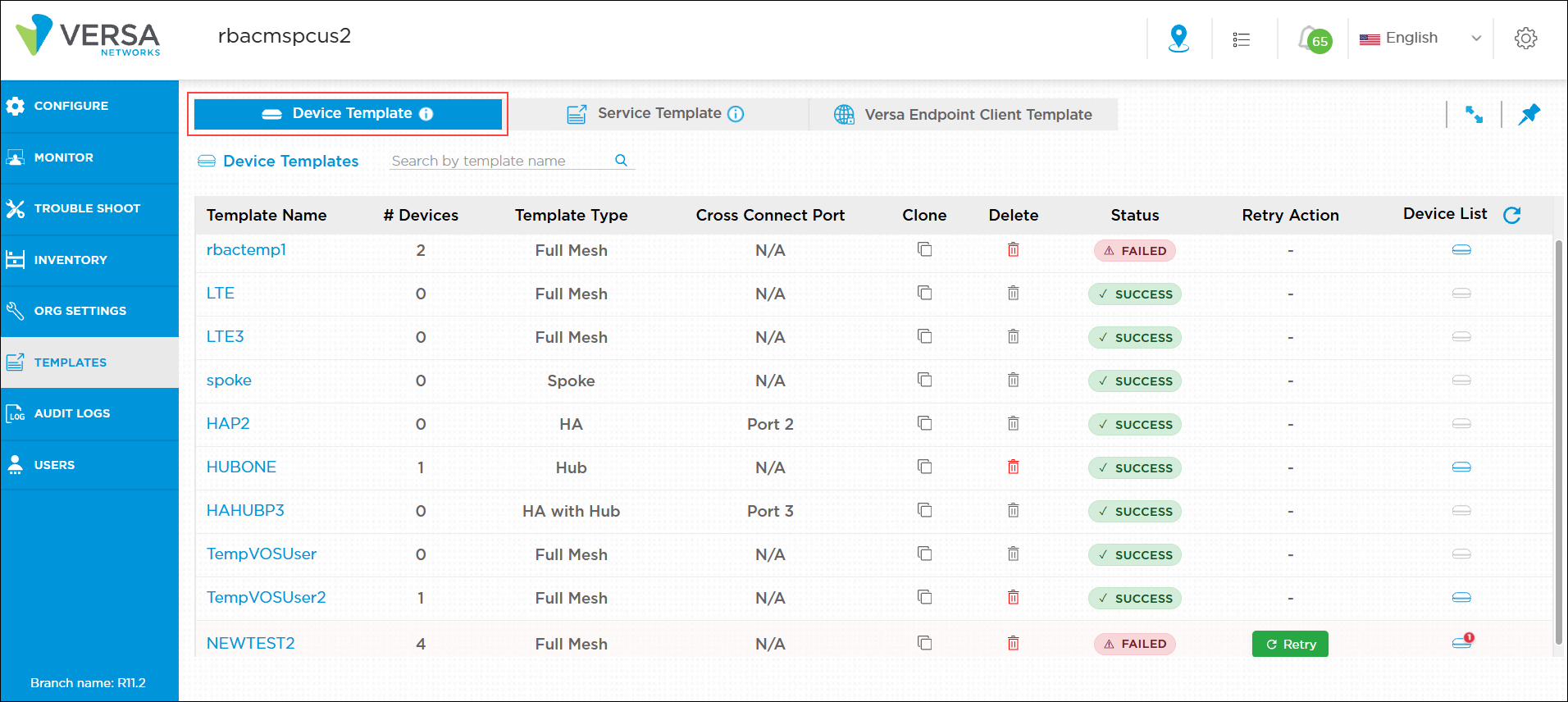
Task: Clone the rbactemp1 template
Action: pos(924,249)
